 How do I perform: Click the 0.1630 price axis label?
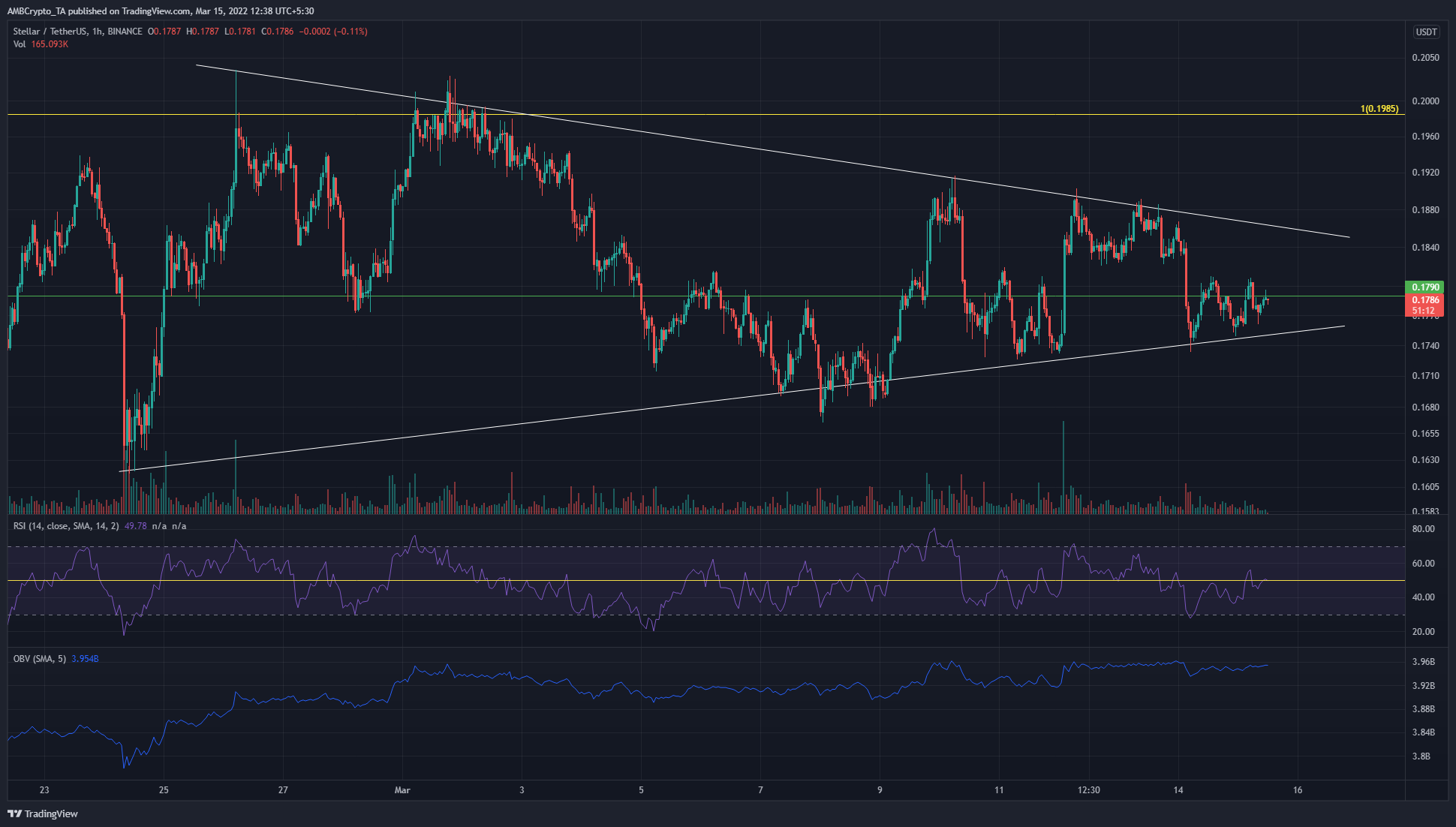(1425, 460)
